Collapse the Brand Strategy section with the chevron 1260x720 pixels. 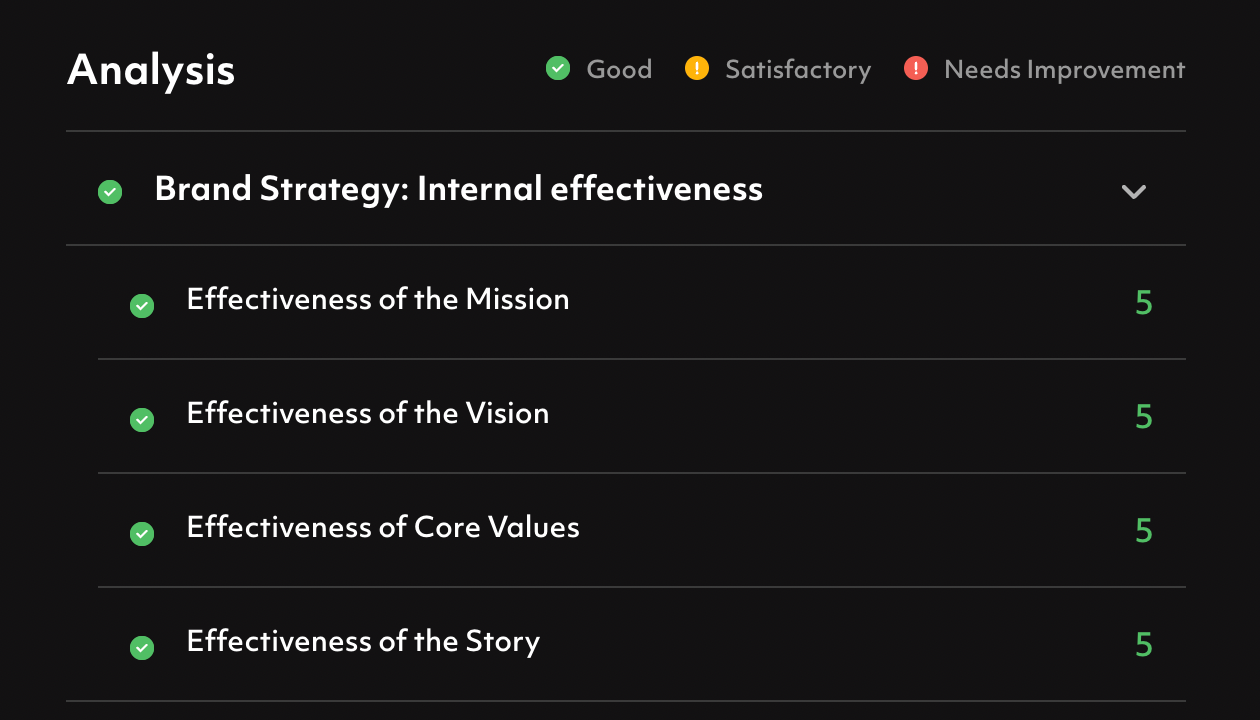click(x=1133, y=192)
